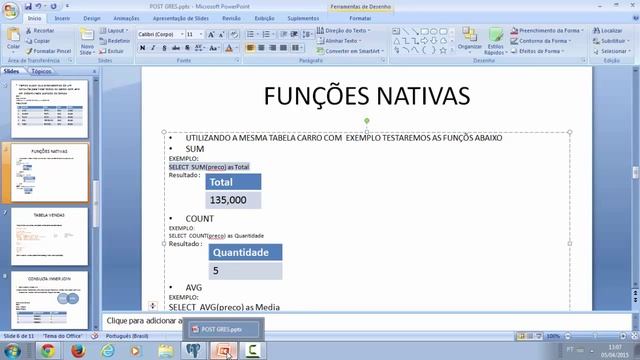640x360 pixels.
Task: Select the TABELA VENDAS slide thumbnail
Action: pos(49,236)
